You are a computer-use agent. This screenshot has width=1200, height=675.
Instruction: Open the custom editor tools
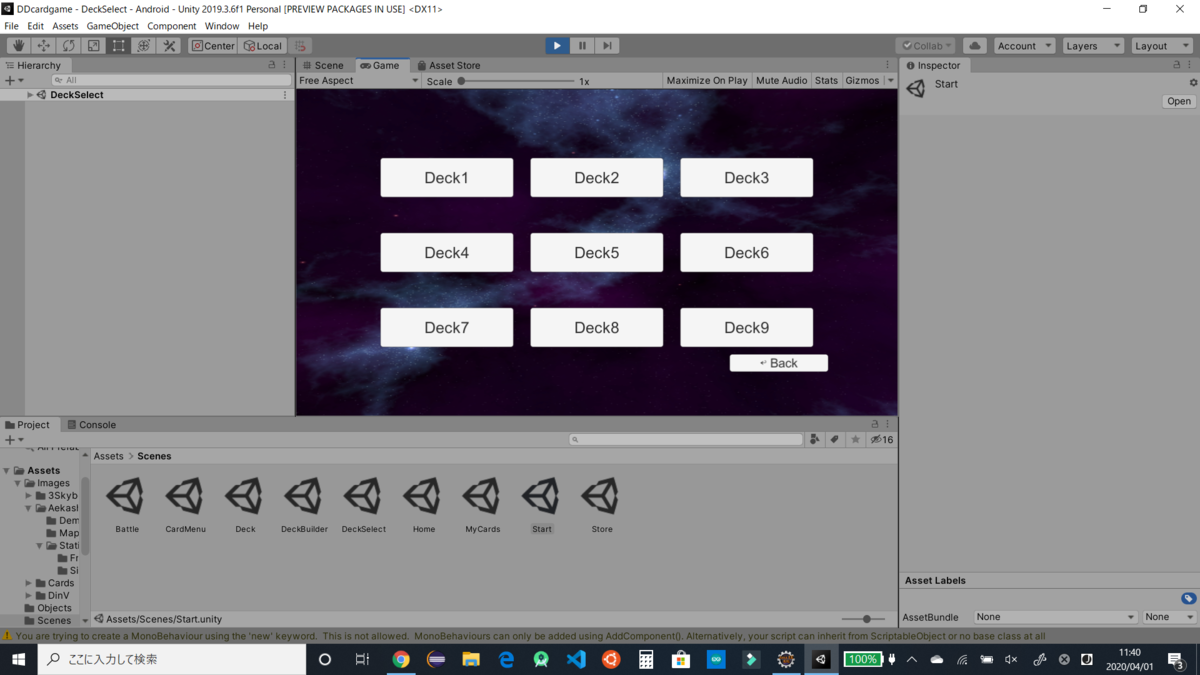169,46
